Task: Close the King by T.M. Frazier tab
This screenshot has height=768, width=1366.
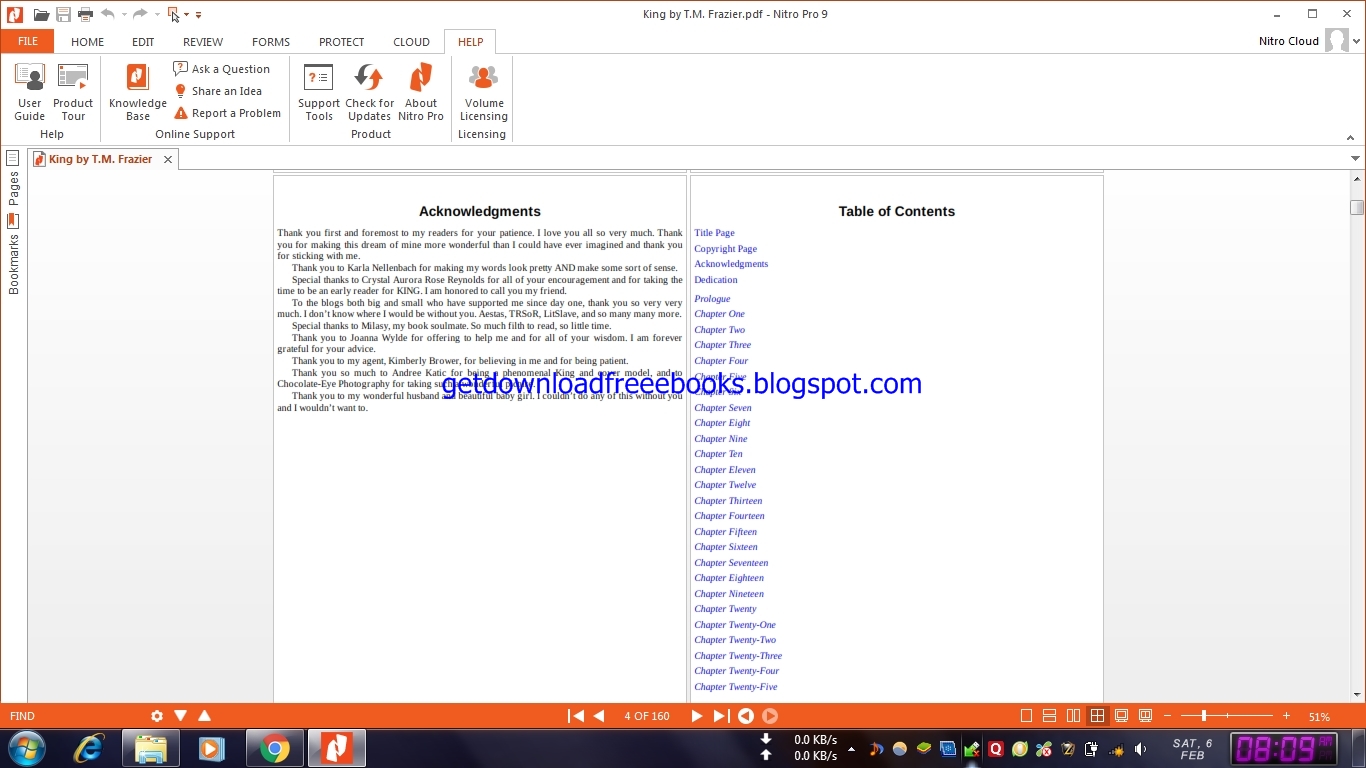Action: pyautogui.click(x=168, y=159)
